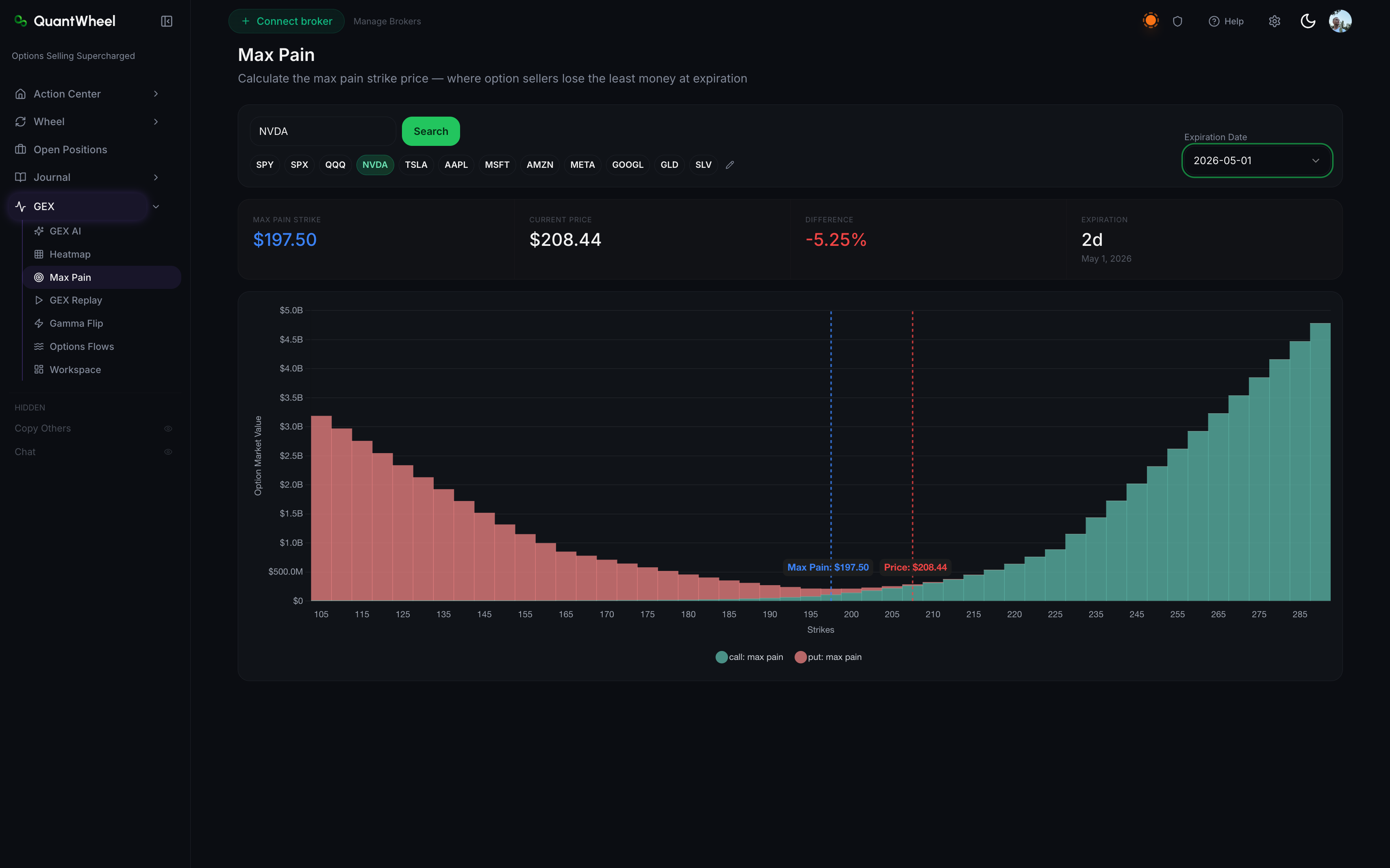Collapse the sidebar panel icon

[167, 21]
